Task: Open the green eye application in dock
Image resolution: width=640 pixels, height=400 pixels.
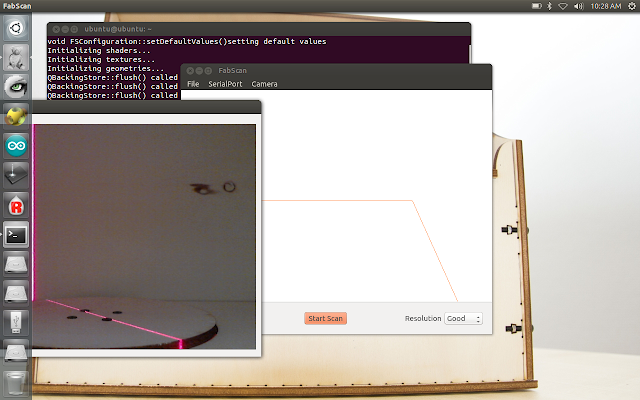Action: coord(16,87)
